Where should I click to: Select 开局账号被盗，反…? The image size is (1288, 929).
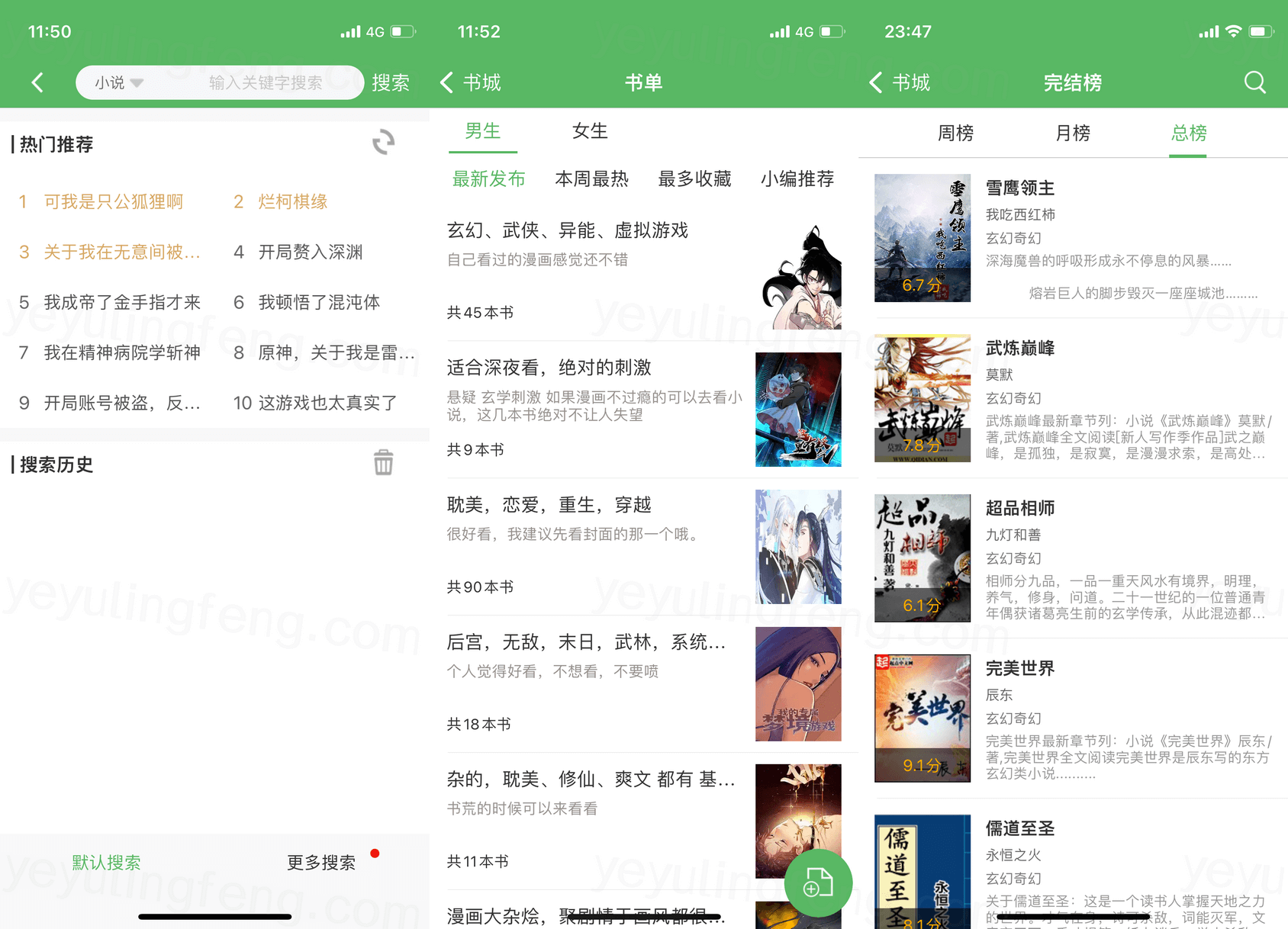[x=122, y=403]
